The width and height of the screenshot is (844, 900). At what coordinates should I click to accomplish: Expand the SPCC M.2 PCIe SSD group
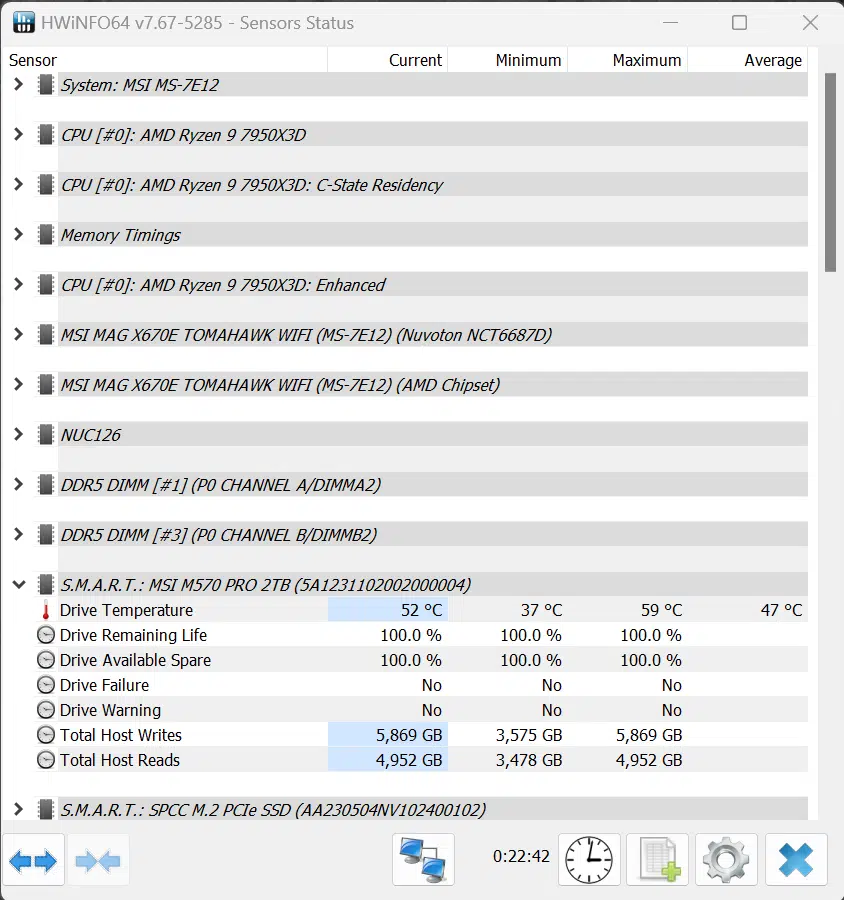18,810
